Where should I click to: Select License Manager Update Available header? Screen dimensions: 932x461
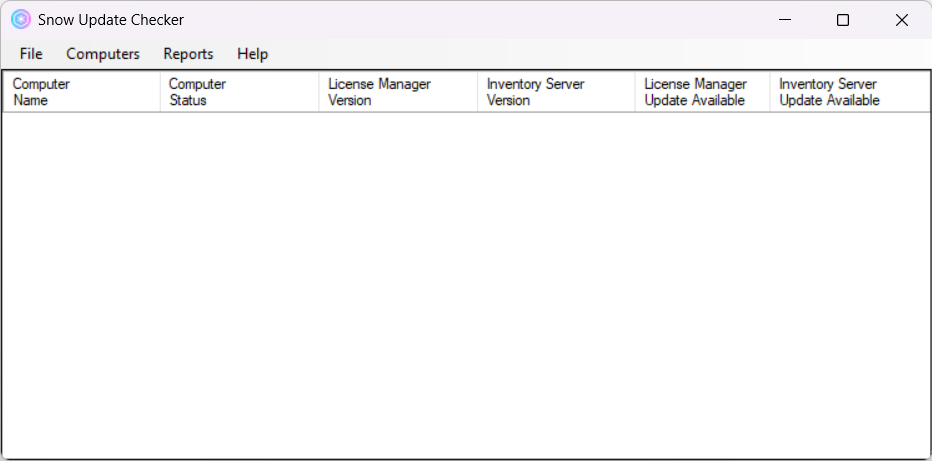coord(701,92)
